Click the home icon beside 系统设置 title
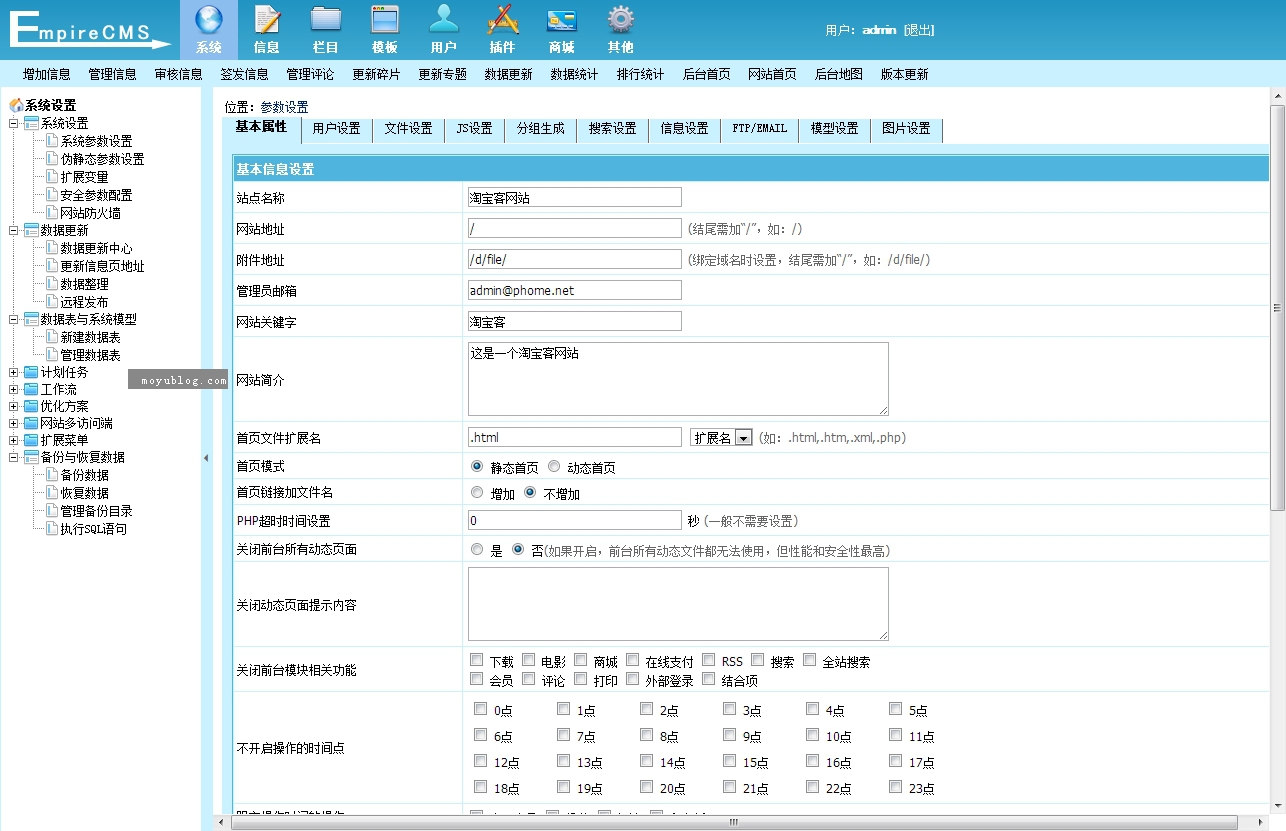The height and width of the screenshot is (831, 1286). (15, 105)
